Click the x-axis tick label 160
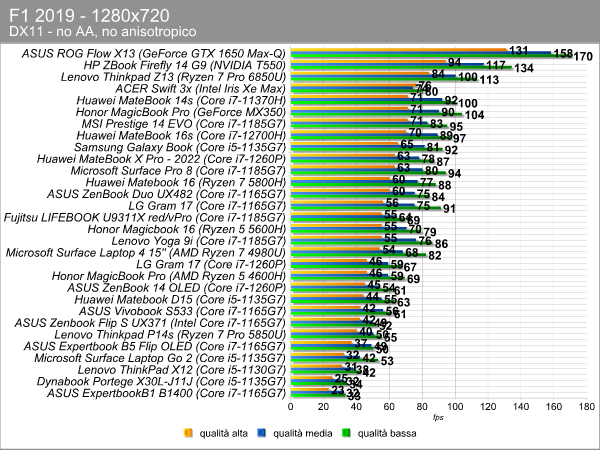This screenshot has height=450, width=600. tap(554, 407)
